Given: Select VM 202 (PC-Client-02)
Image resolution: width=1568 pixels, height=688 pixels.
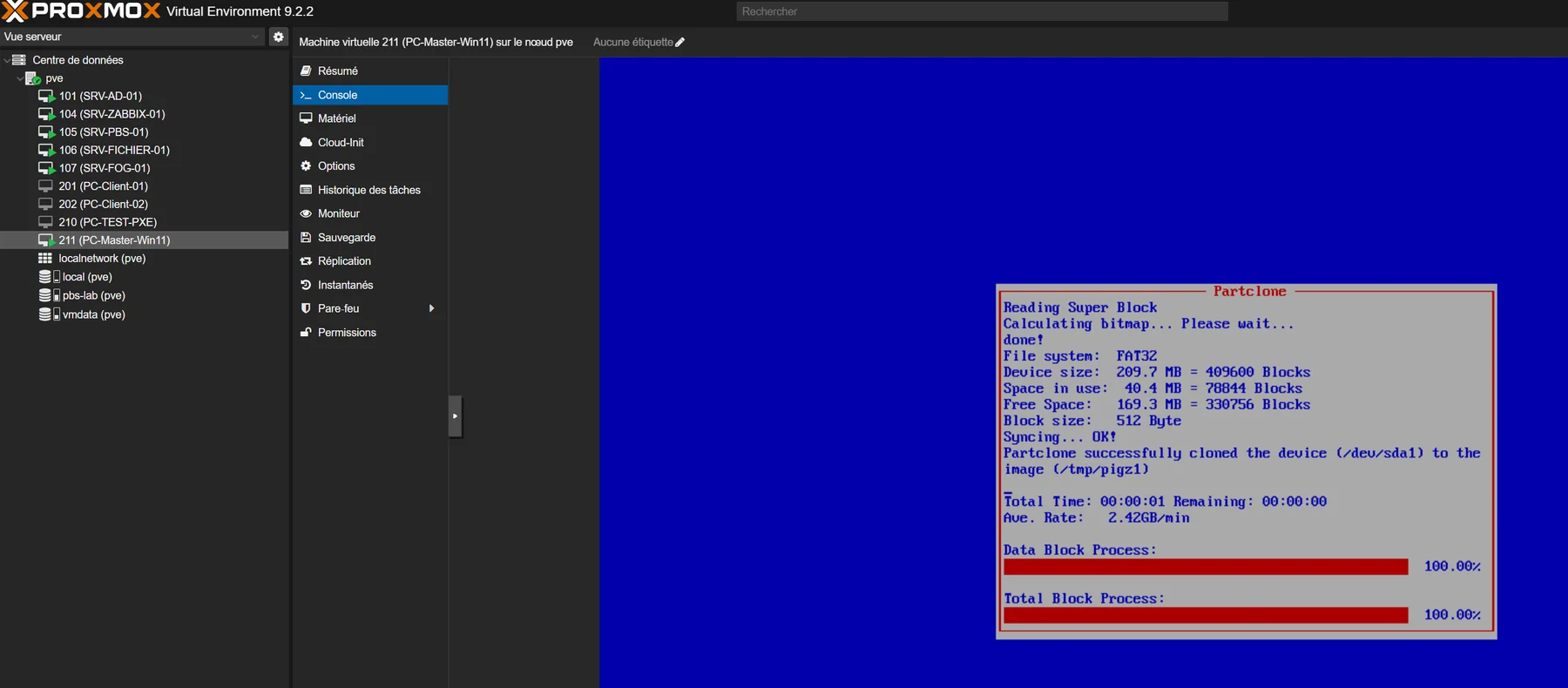Looking at the screenshot, I should (144, 205).
